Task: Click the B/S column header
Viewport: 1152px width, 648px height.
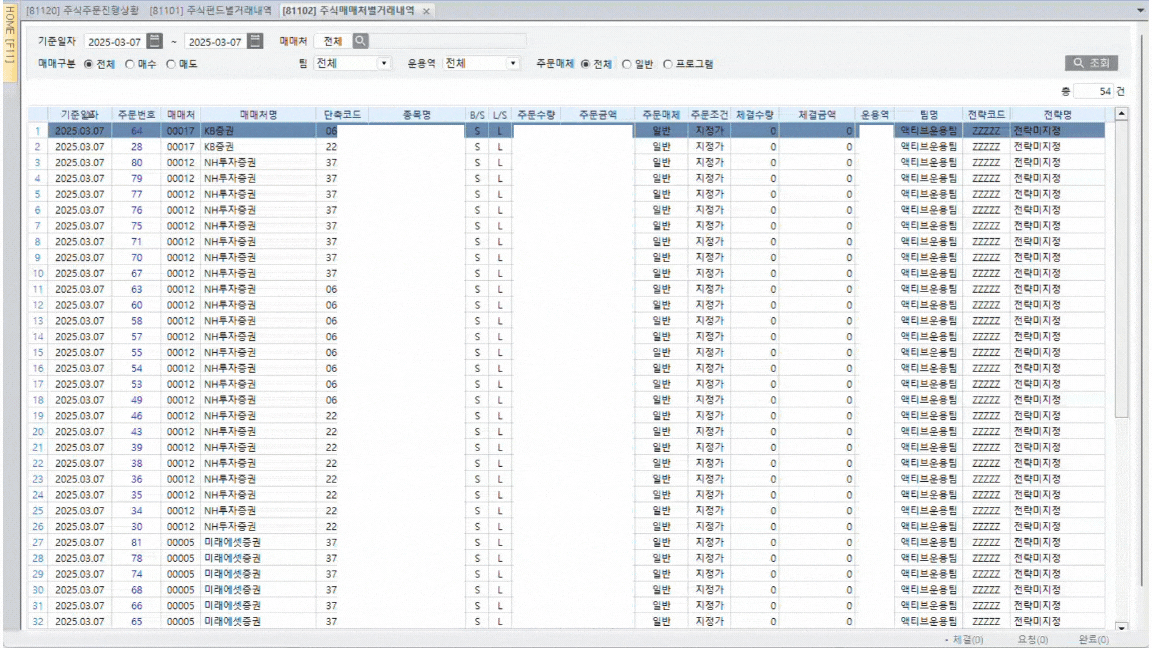Action: [478, 115]
